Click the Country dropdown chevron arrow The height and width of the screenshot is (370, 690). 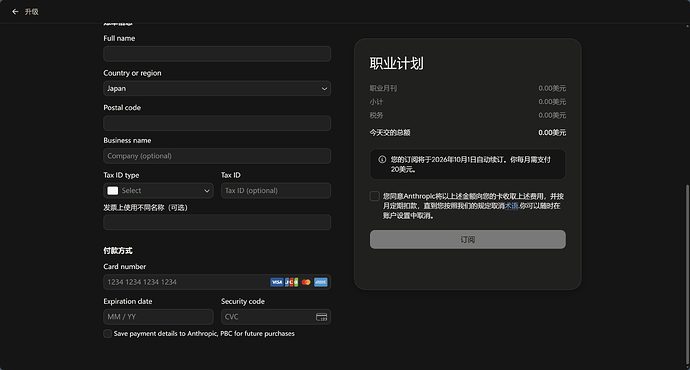click(x=324, y=88)
